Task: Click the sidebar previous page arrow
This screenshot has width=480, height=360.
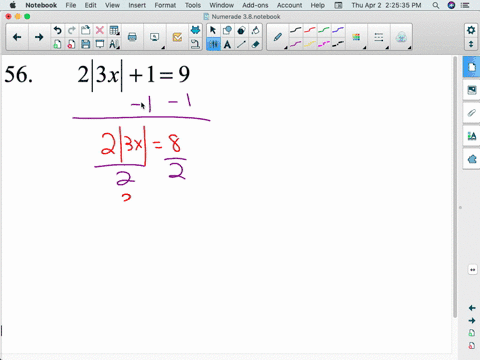Action: 472,308
